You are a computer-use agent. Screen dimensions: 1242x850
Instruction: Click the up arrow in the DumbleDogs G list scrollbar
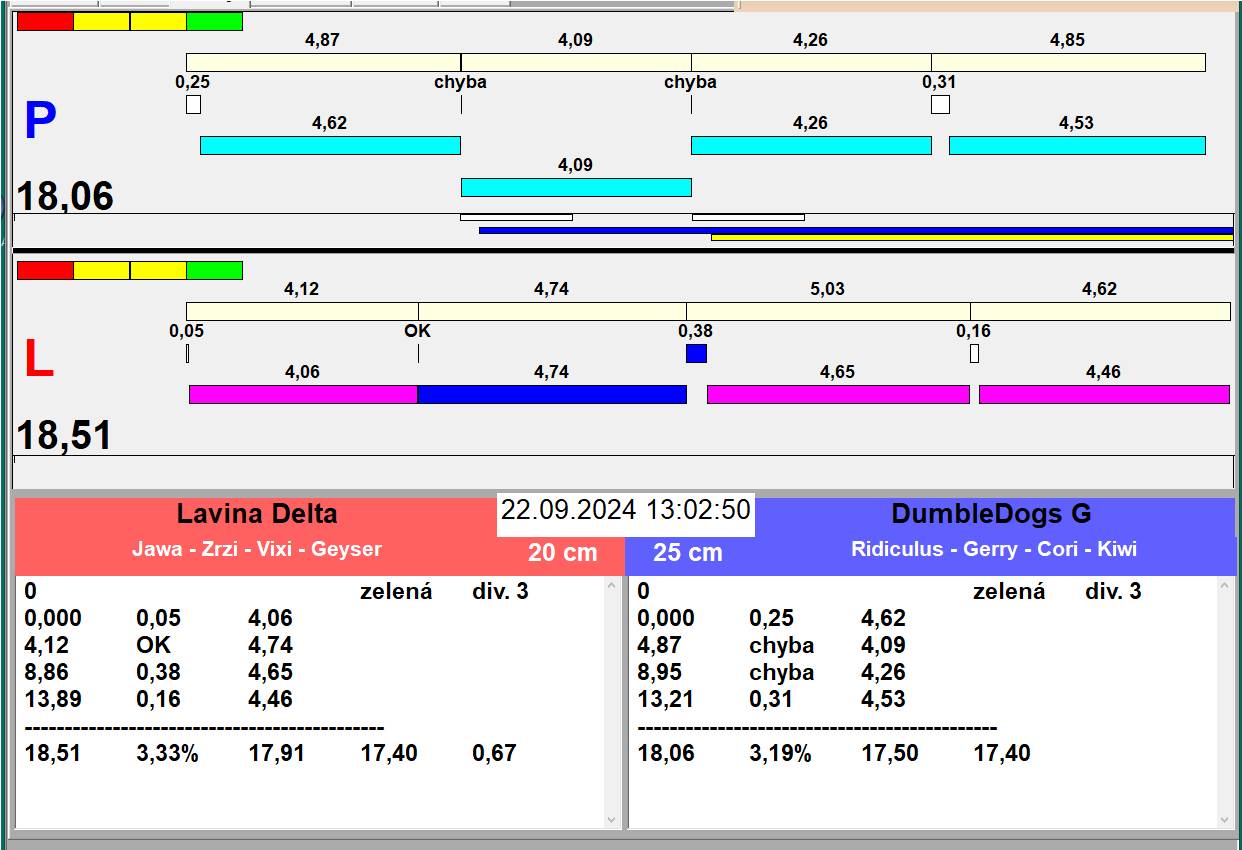(1225, 586)
